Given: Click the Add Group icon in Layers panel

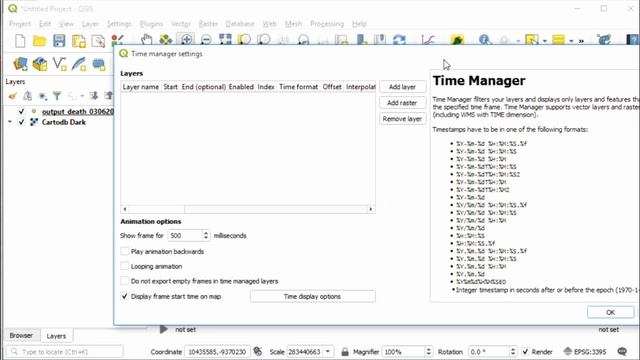Looking at the screenshot, I should coord(27,96).
